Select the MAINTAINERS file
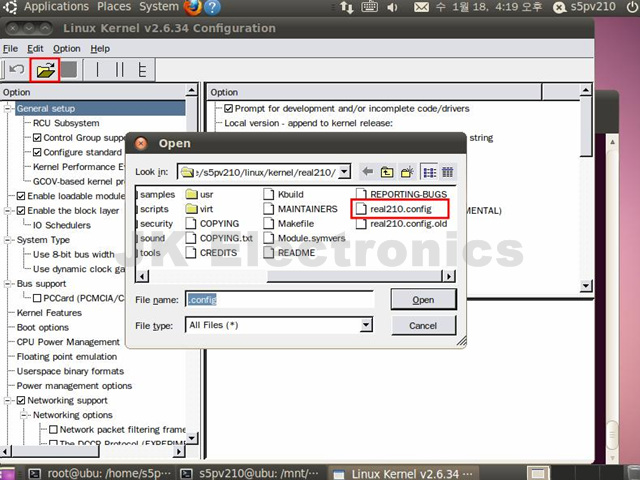The width and height of the screenshot is (640, 480). point(300,209)
